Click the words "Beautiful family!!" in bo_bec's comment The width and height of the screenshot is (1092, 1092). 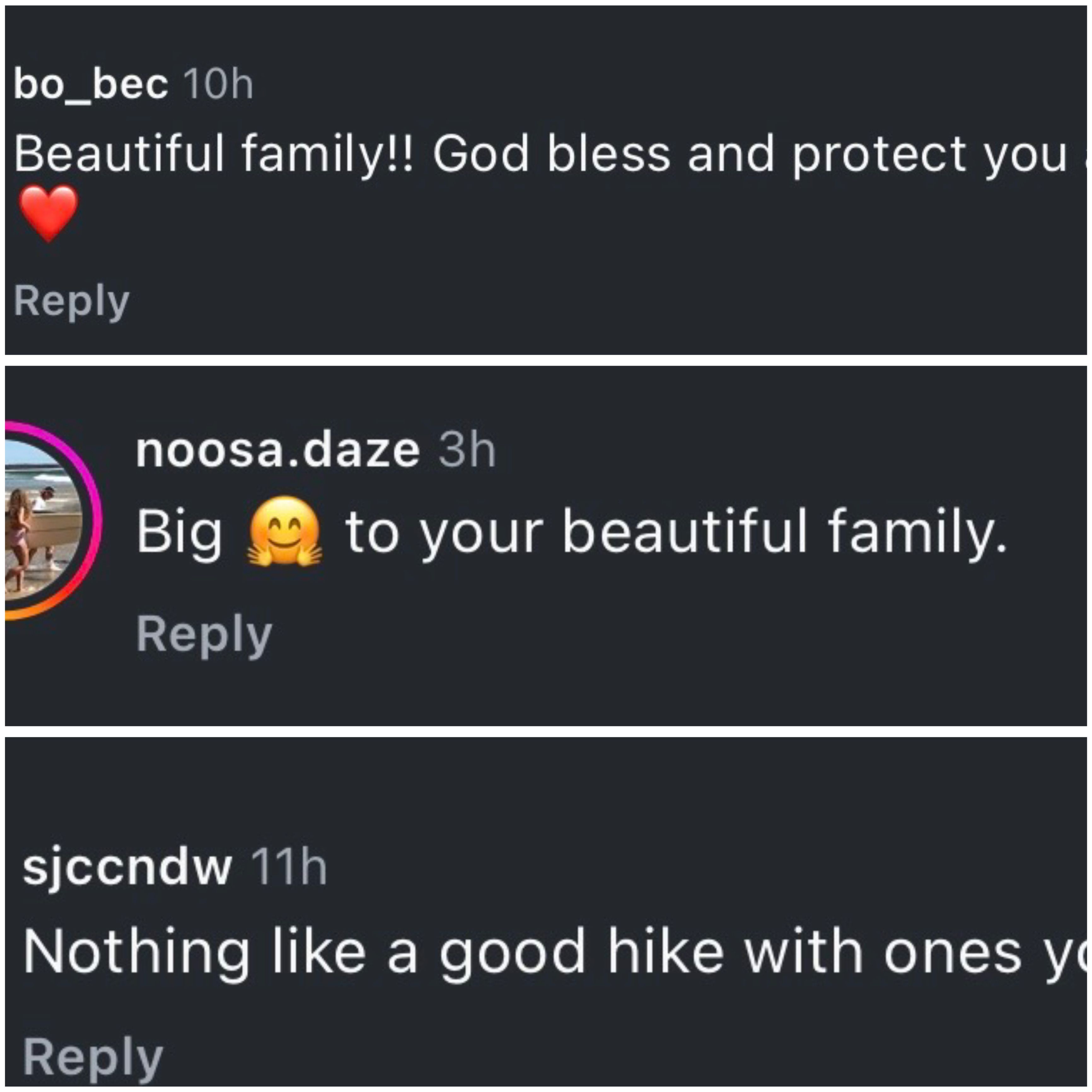pos(215,154)
